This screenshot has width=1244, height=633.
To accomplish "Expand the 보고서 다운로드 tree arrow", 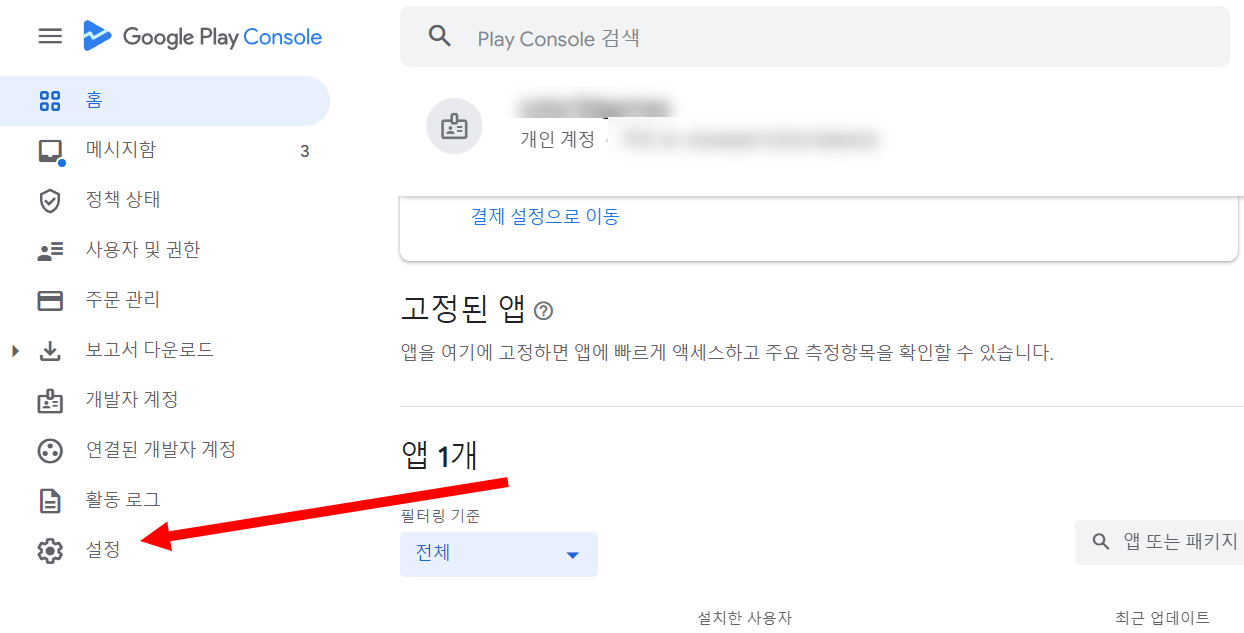I will [x=15, y=351].
